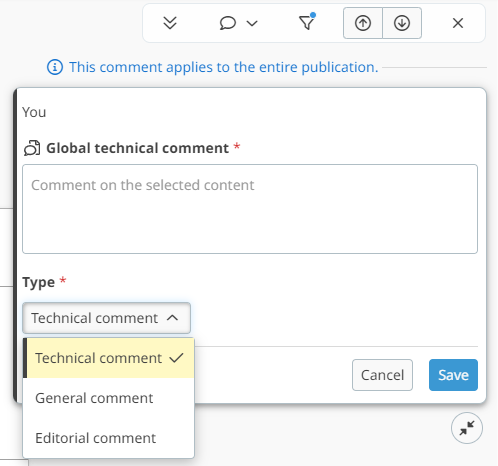Click the global comment document icon
Screen dimensions: 498x466
(x=32, y=148)
